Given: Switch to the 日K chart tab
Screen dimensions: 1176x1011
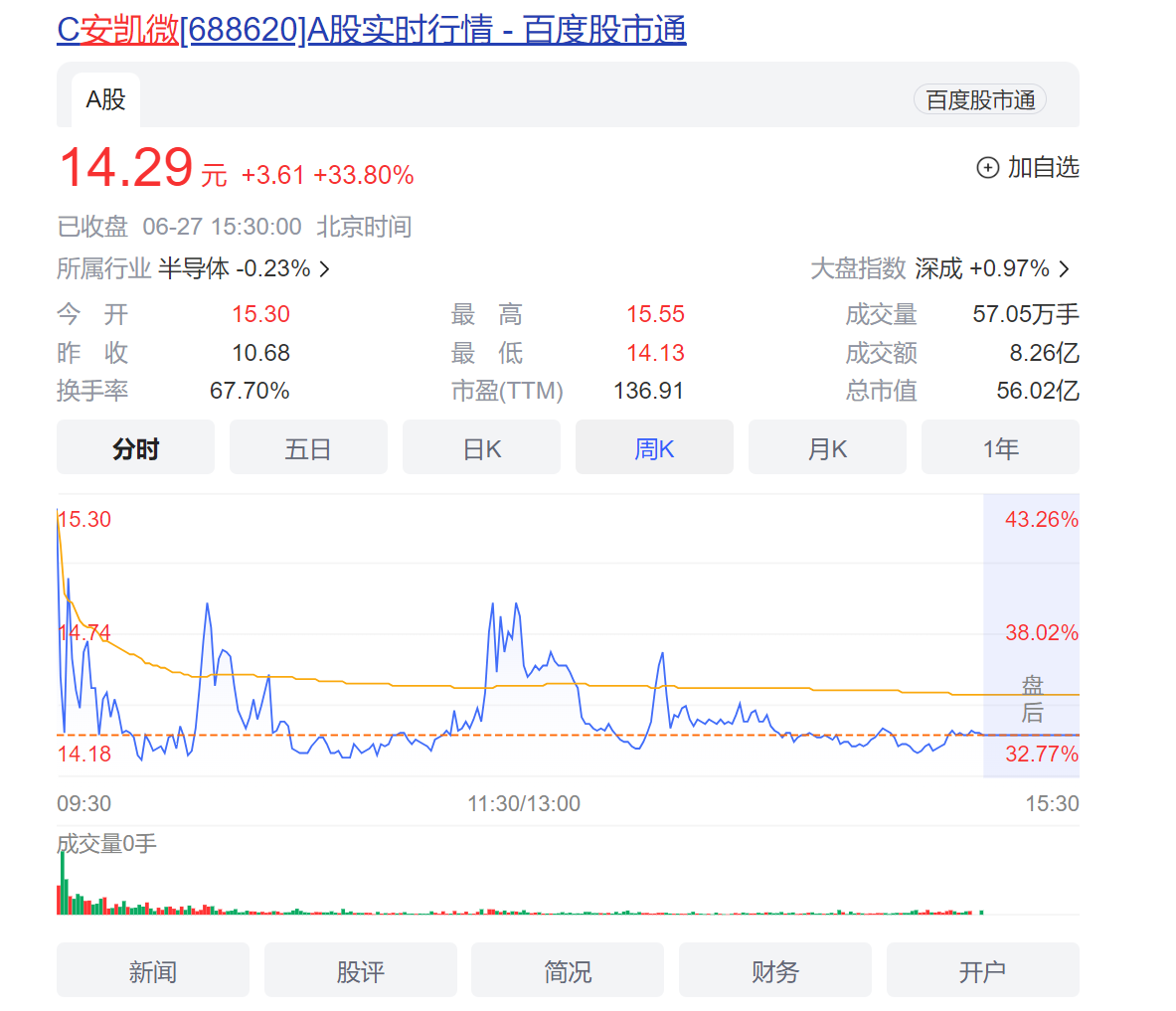Looking at the screenshot, I should coord(481,448).
